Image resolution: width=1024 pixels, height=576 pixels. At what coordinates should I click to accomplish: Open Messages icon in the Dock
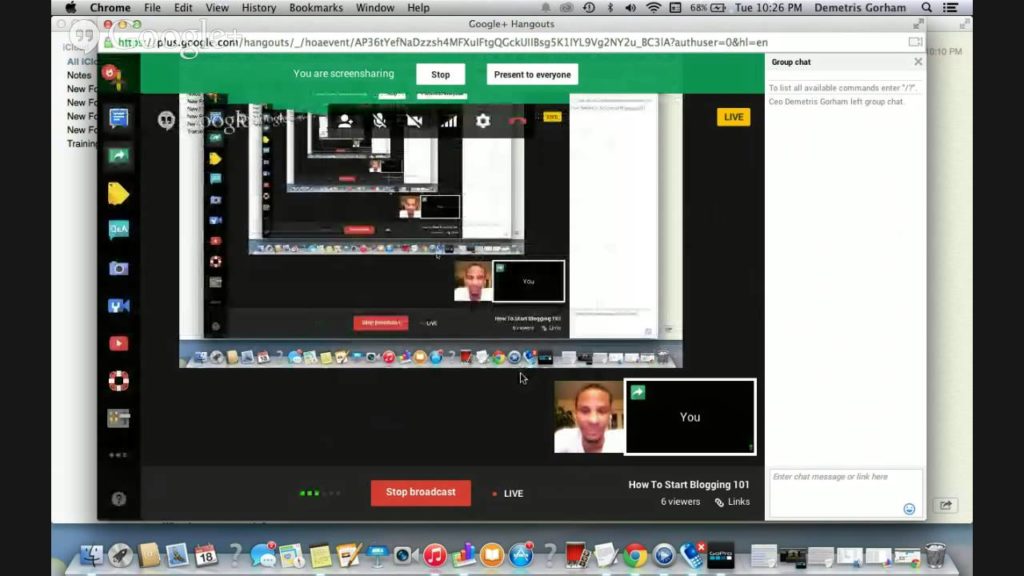coord(263,555)
